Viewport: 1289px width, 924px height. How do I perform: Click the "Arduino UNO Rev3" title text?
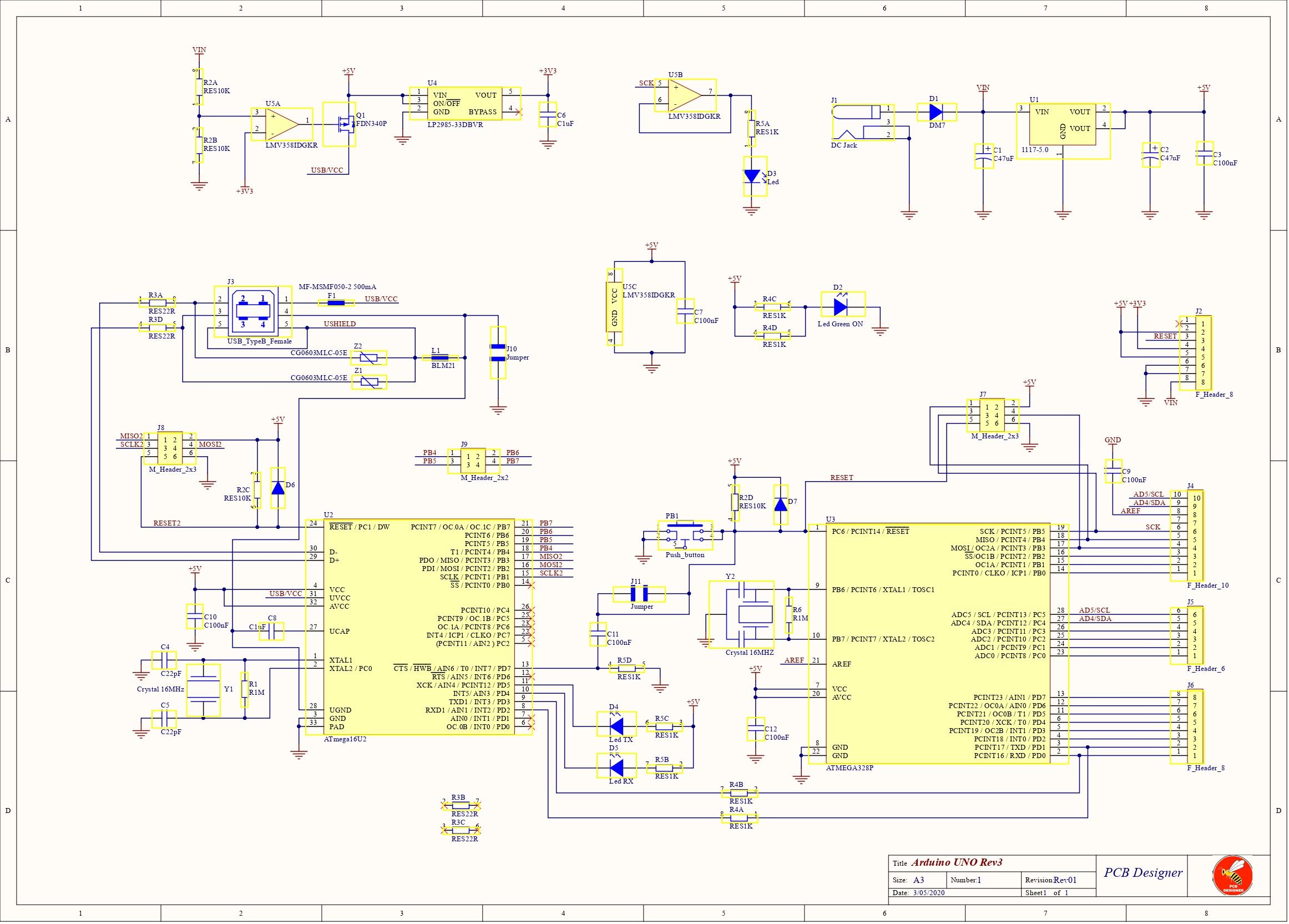(x=957, y=862)
